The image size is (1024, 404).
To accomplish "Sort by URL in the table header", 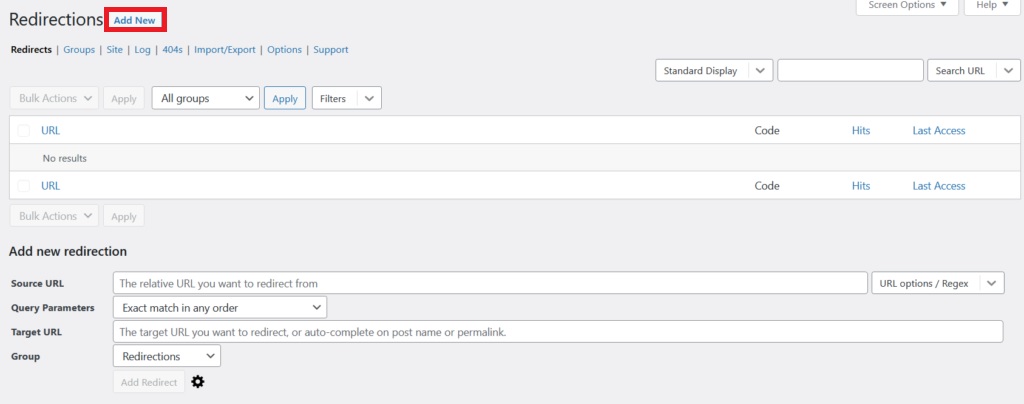I will pyautogui.click(x=50, y=131).
